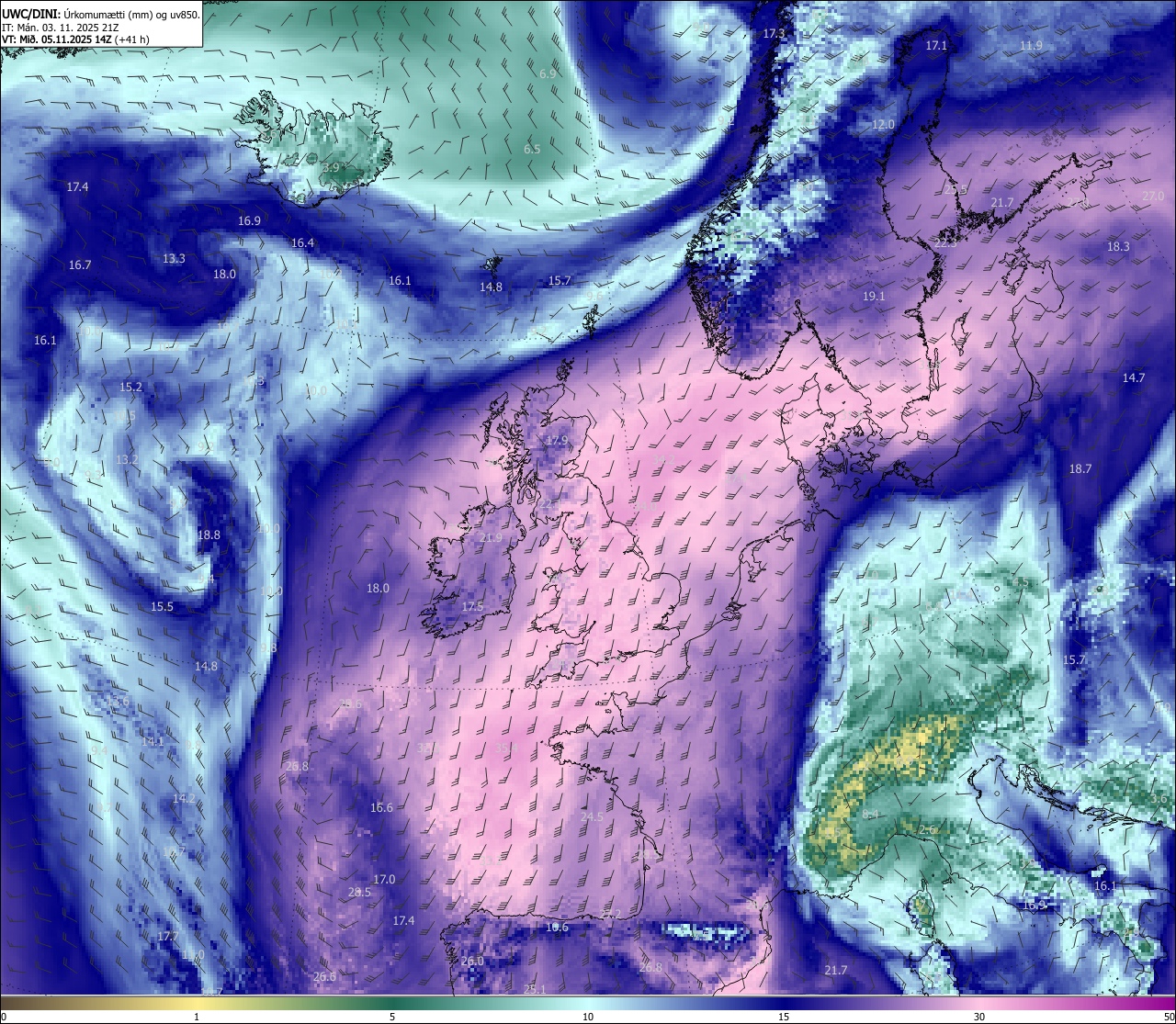Click the 21.9 value over Ireland

click(491, 537)
